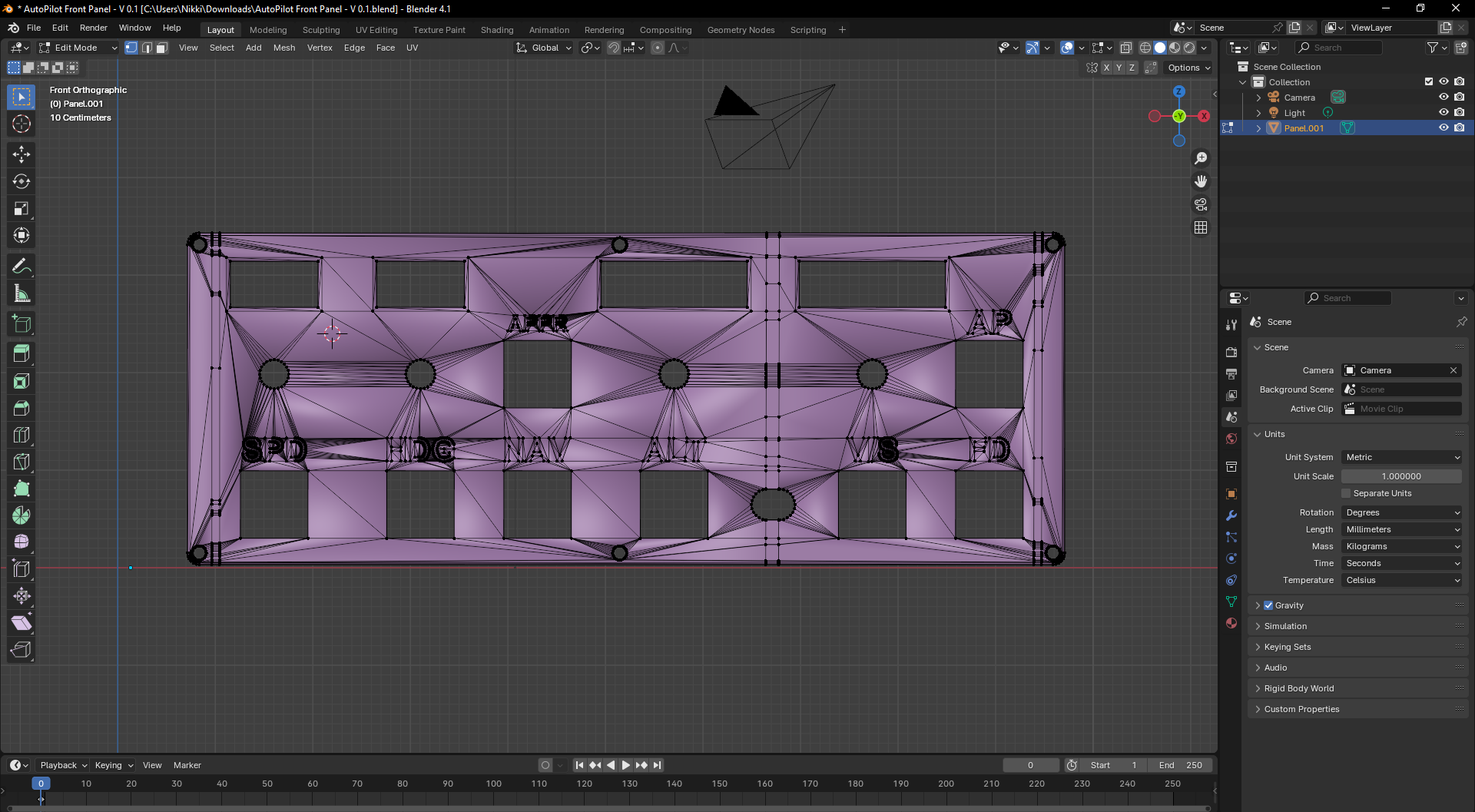Viewport: 1475px width, 812px height.
Task: Open the Tool properties tab
Action: point(1231,325)
